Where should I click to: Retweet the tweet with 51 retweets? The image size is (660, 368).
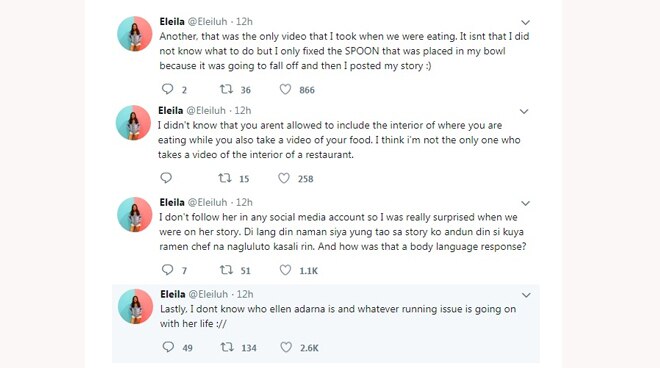pyautogui.click(x=226, y=269)
